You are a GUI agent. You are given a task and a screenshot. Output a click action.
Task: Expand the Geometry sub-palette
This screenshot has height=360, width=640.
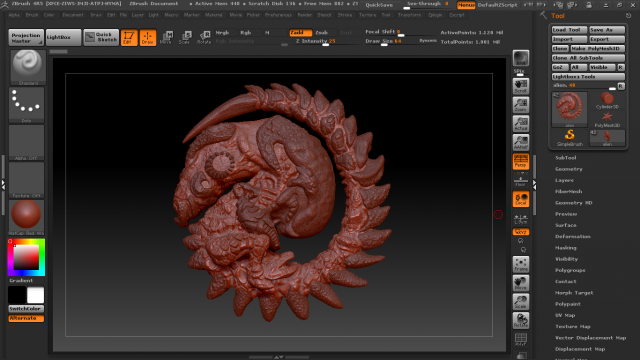pyautogui.click(x=569, y=169)
